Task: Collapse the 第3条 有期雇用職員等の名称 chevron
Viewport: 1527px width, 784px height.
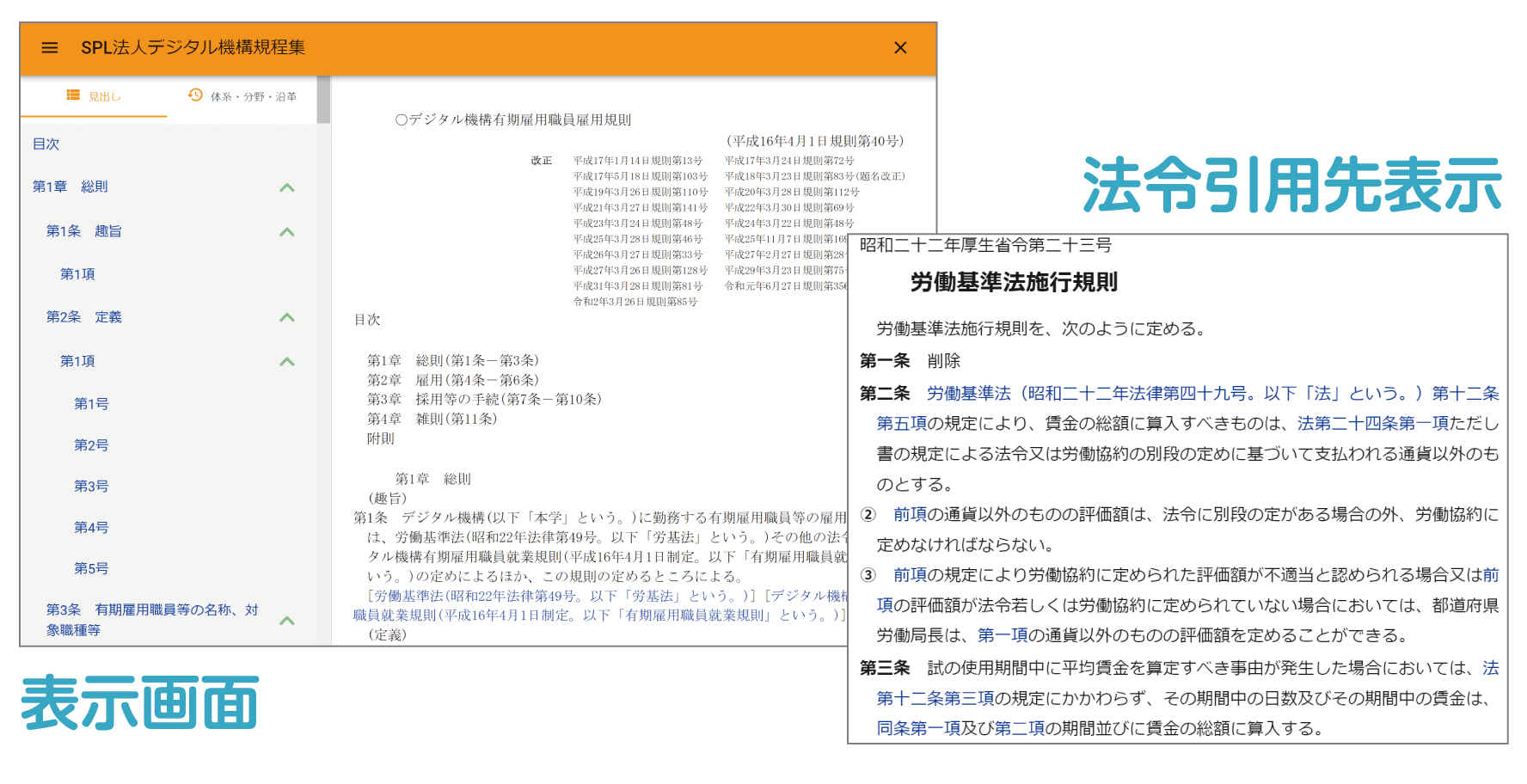Action: click(x=287, y=621)
